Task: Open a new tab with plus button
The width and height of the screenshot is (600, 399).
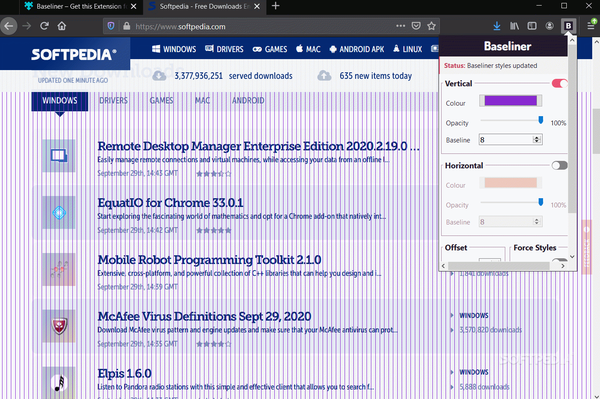Action: [x=276, y=6]
